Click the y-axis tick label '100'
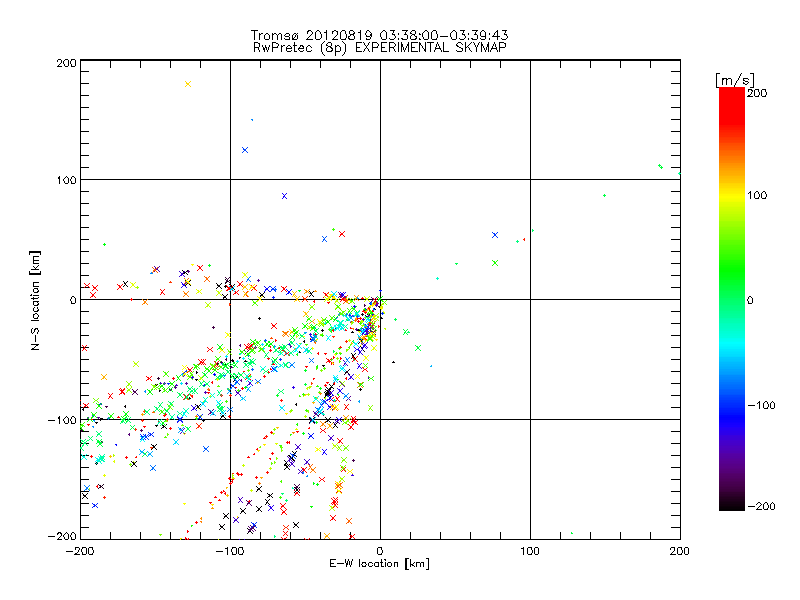The image size is (800, 600). point(66,180)
